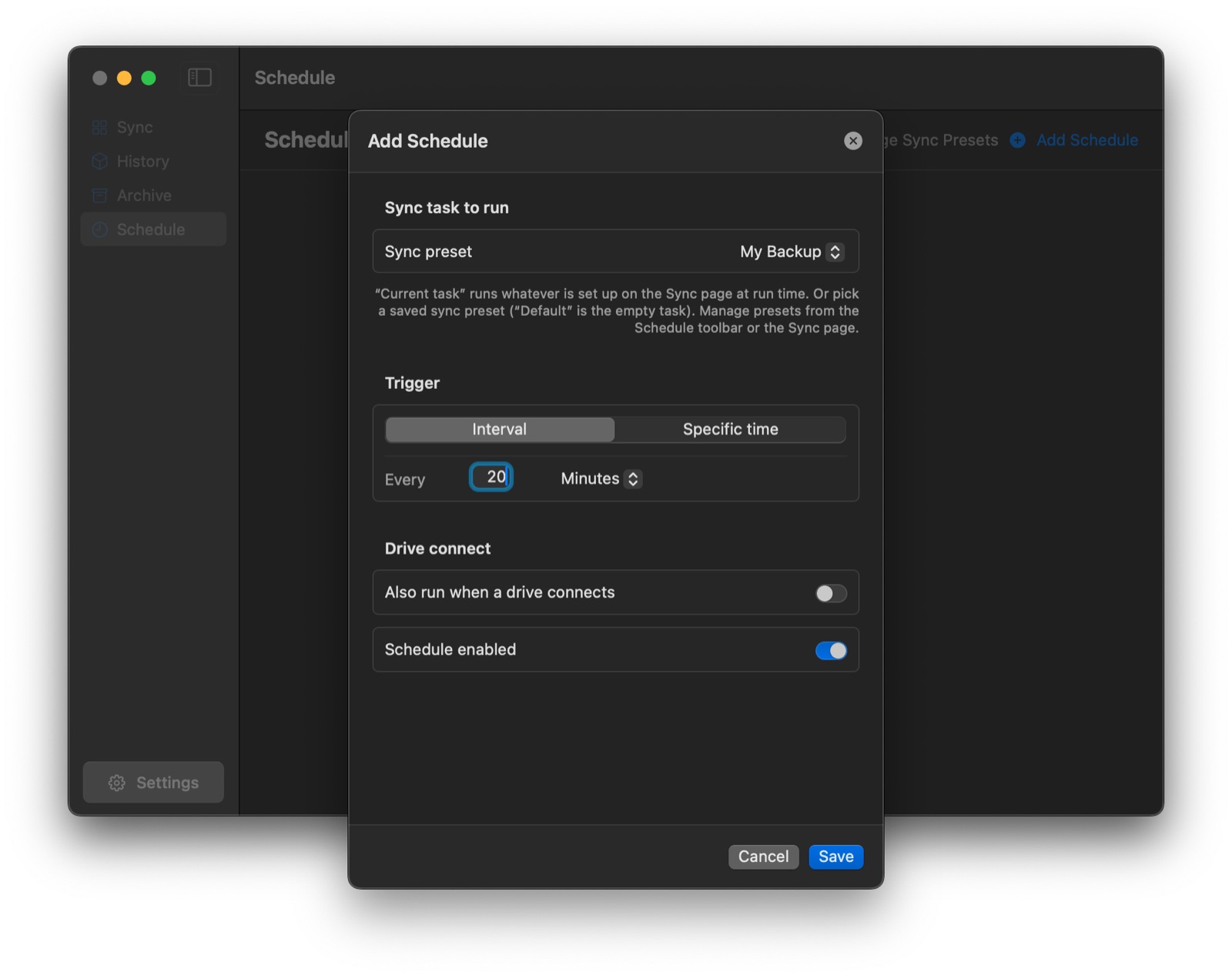
Task: Save the new schedule
Action: (835, 857)
